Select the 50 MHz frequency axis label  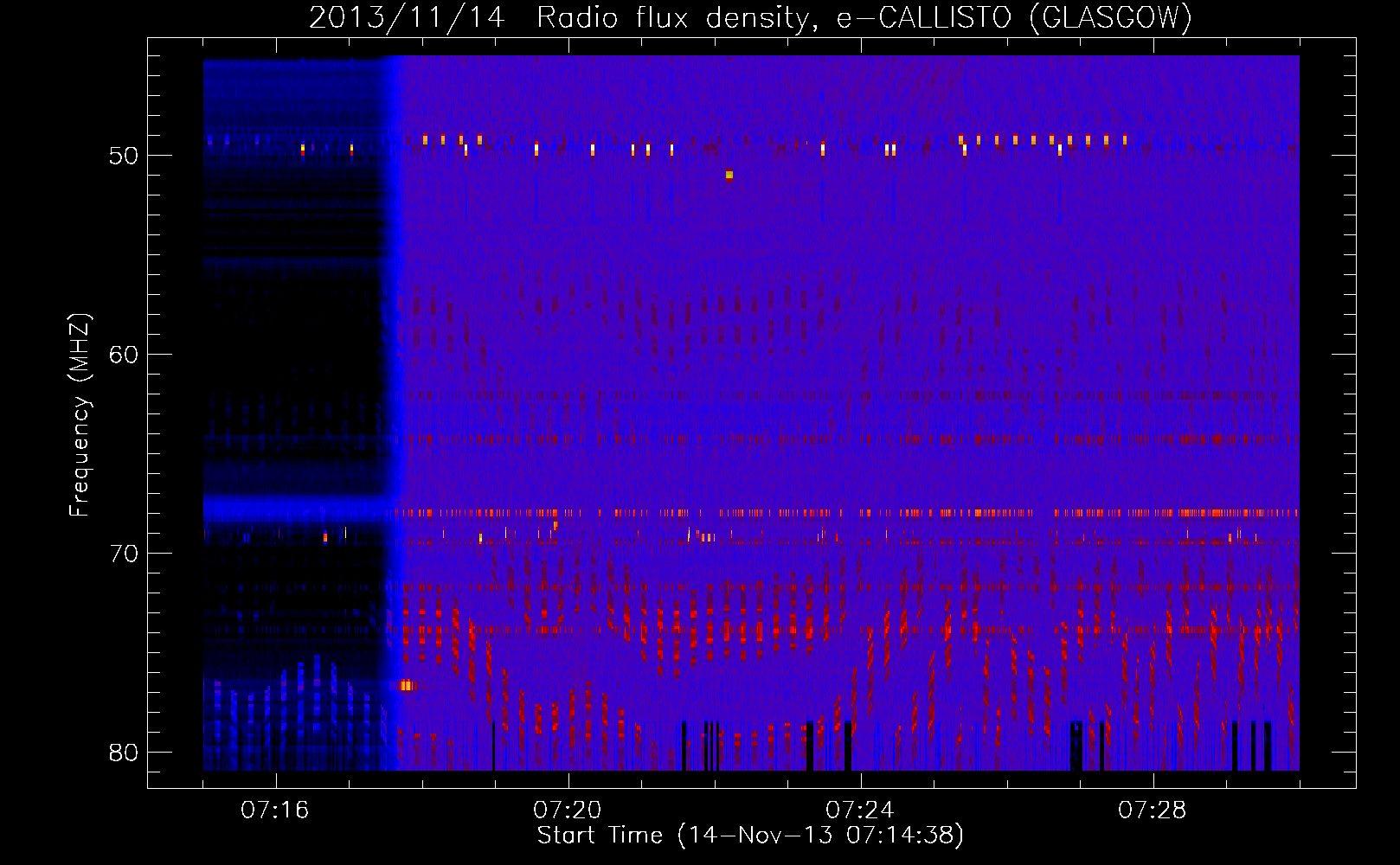[124, 156]
